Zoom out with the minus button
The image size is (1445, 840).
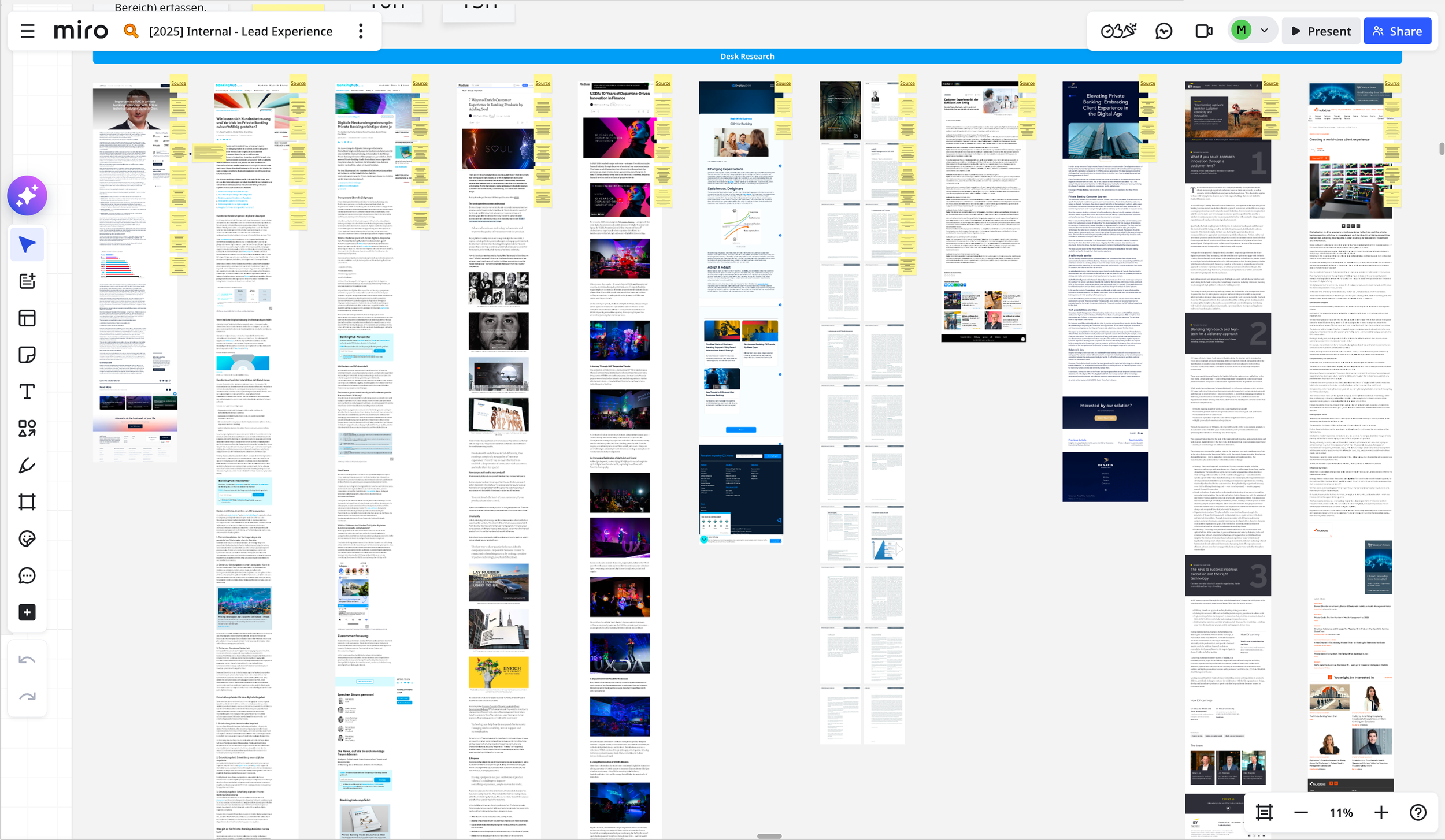[1301, 813]
